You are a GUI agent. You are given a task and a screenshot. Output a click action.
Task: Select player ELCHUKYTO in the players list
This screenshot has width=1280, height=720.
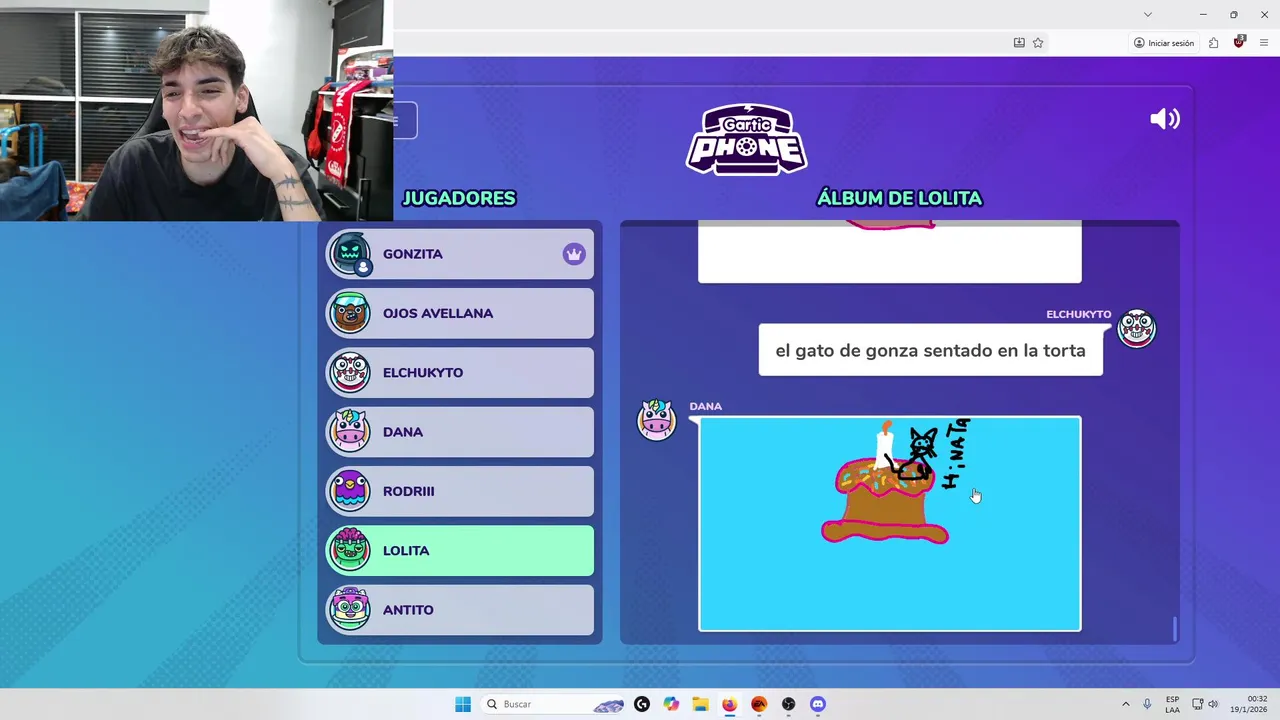point(460,373)
